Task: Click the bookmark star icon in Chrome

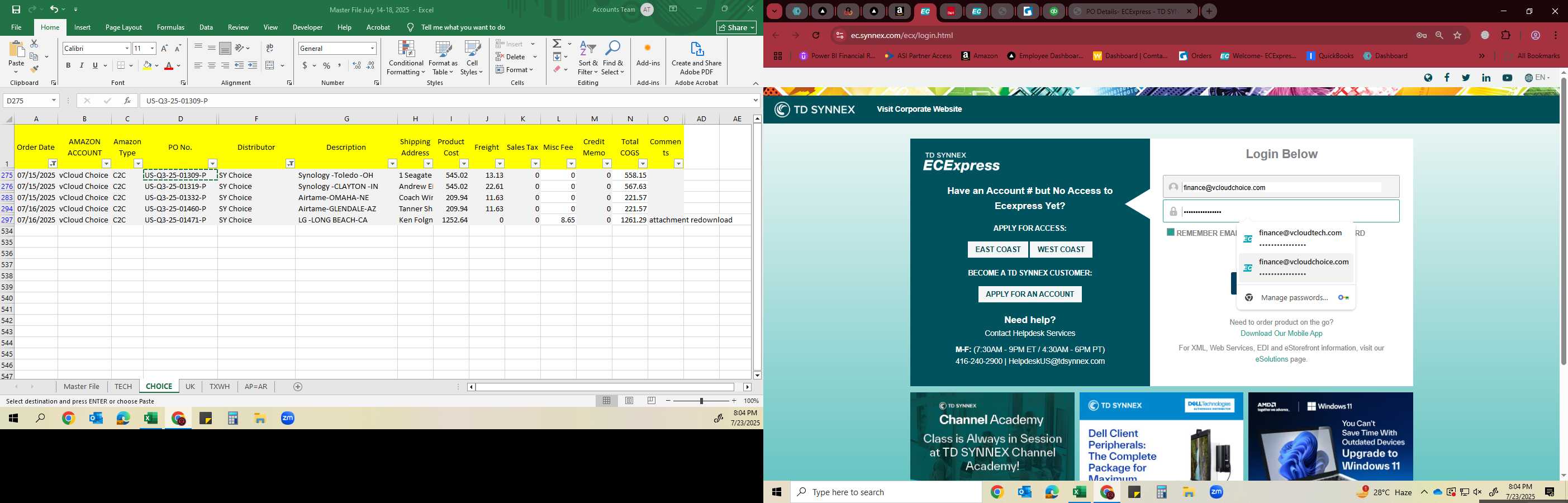Action: (1457, 35)
